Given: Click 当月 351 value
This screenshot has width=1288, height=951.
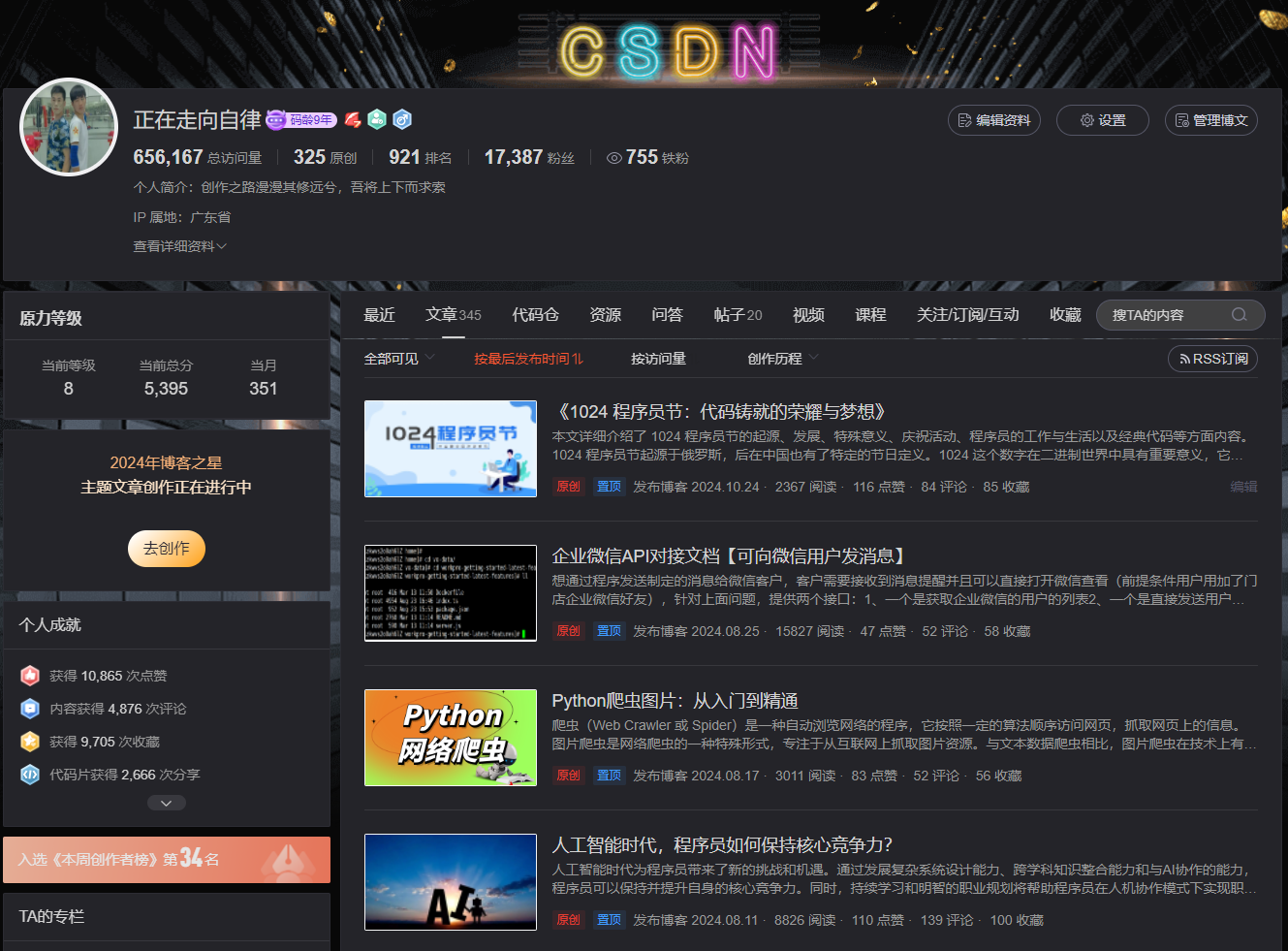Looking at the screenshot, I should [264, 389].
